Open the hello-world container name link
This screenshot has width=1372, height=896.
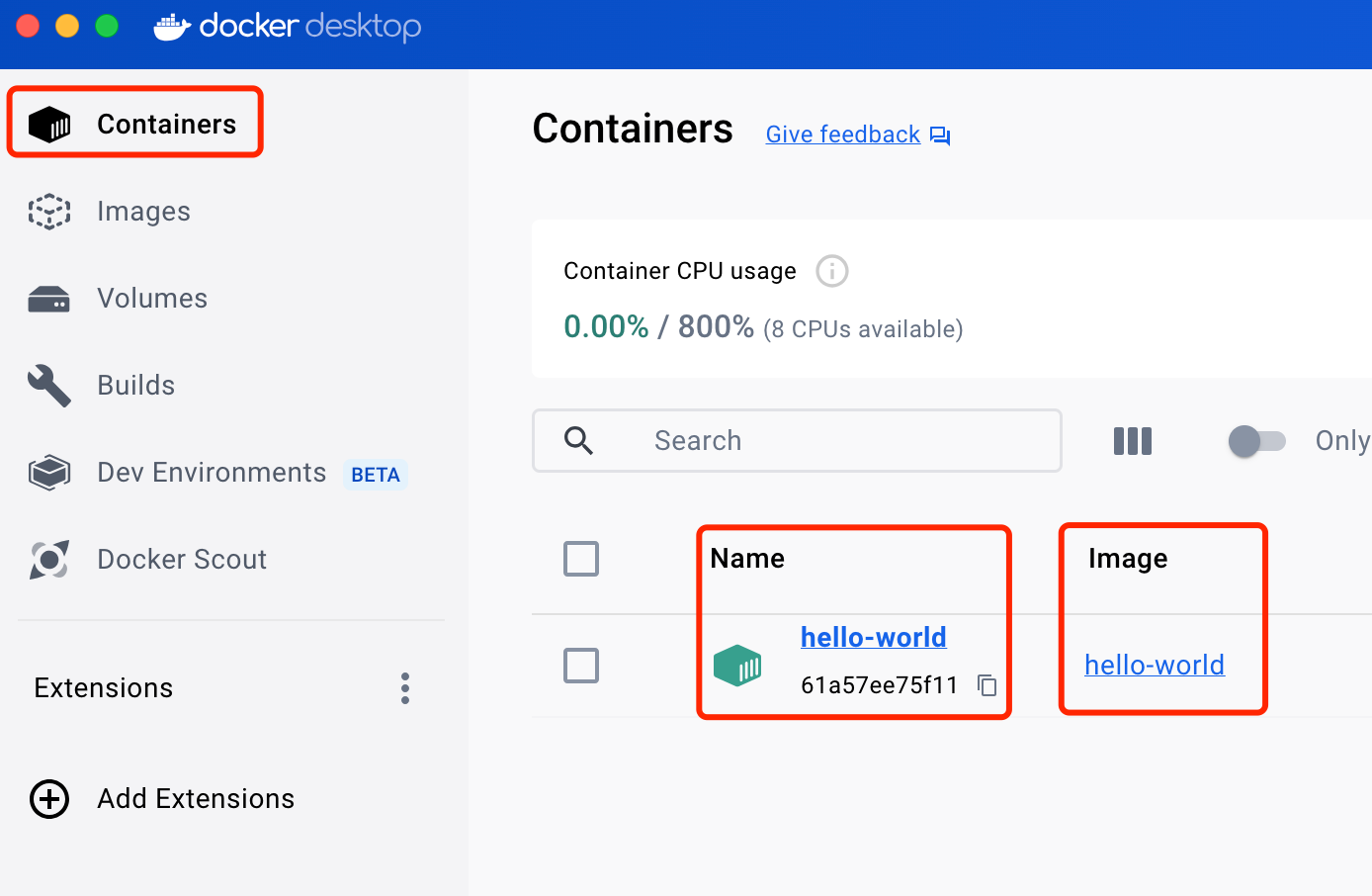[874, 637]
